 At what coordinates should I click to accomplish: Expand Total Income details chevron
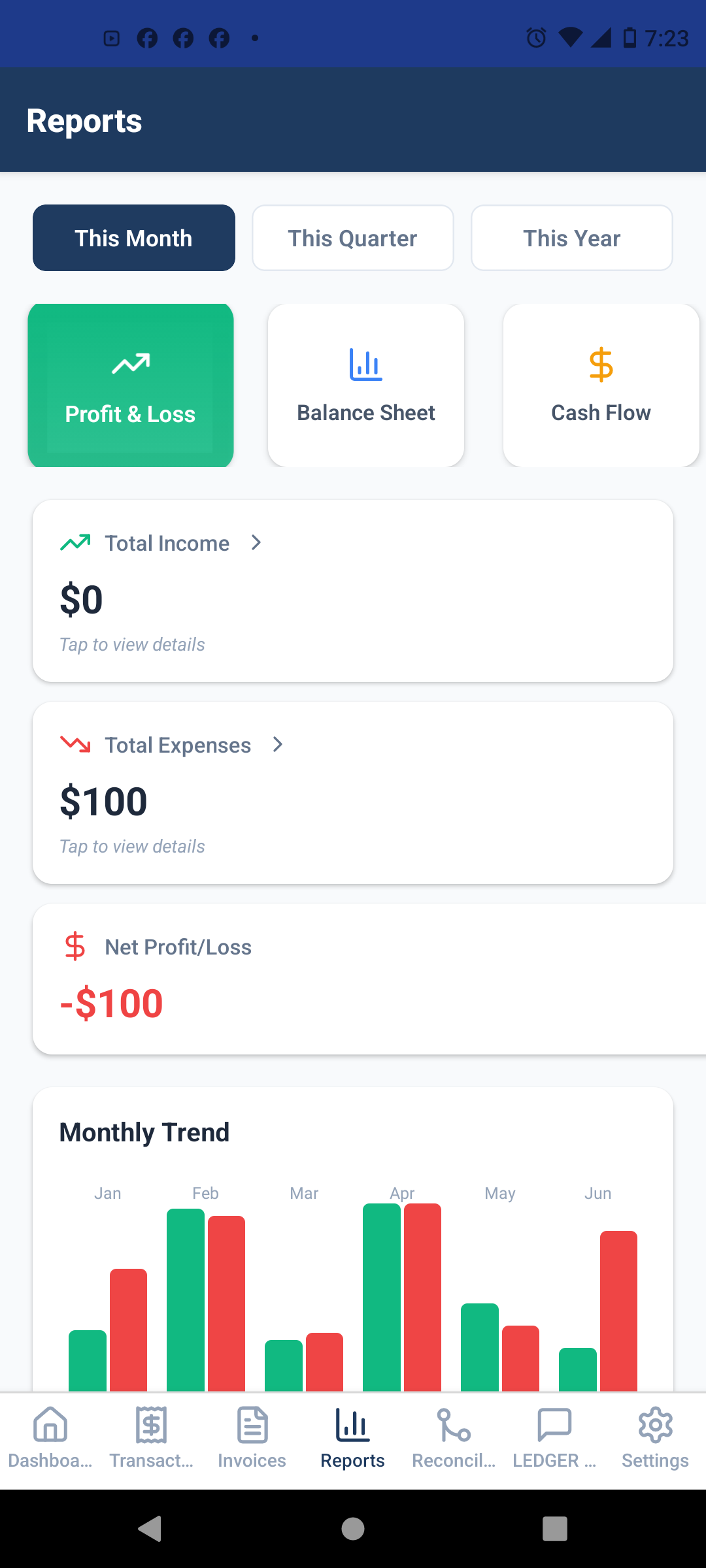pos(256,543)
